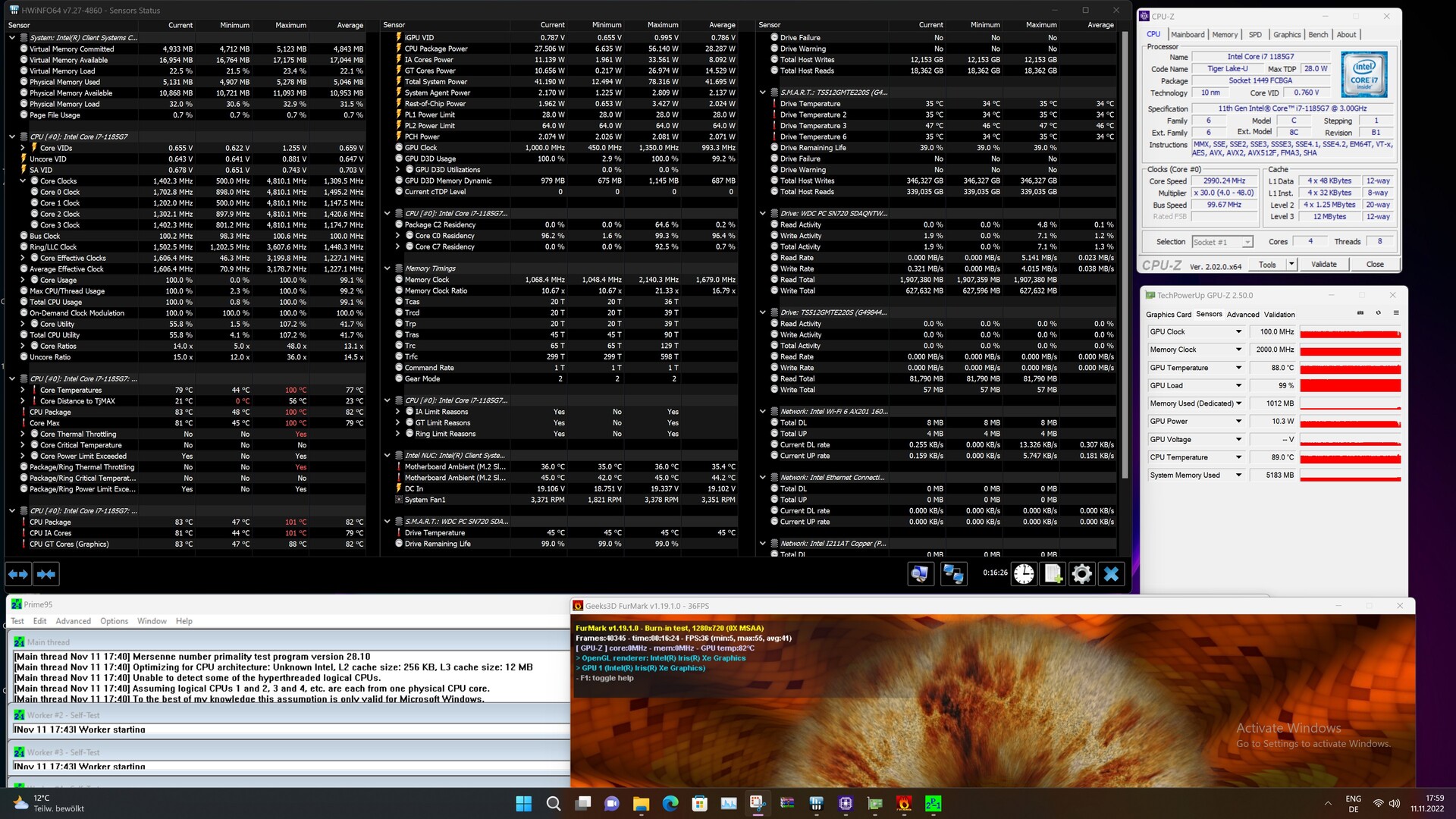
Task: Click the blue X close sensors icon
Action: tap(1111, 574)
